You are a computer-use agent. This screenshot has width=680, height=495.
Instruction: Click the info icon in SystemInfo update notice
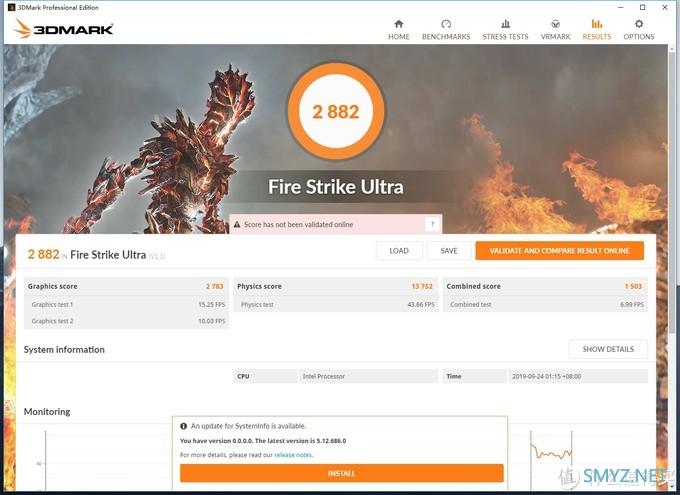[x=183, y=426]
